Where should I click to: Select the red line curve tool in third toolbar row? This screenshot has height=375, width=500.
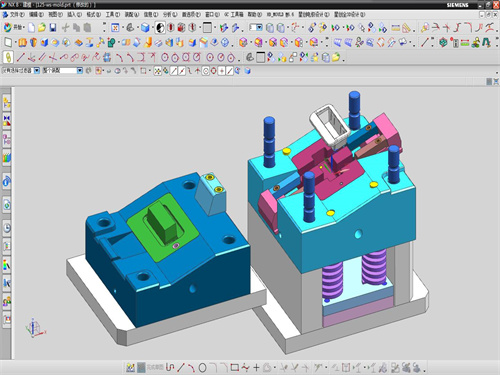click(x=20, y=57)
